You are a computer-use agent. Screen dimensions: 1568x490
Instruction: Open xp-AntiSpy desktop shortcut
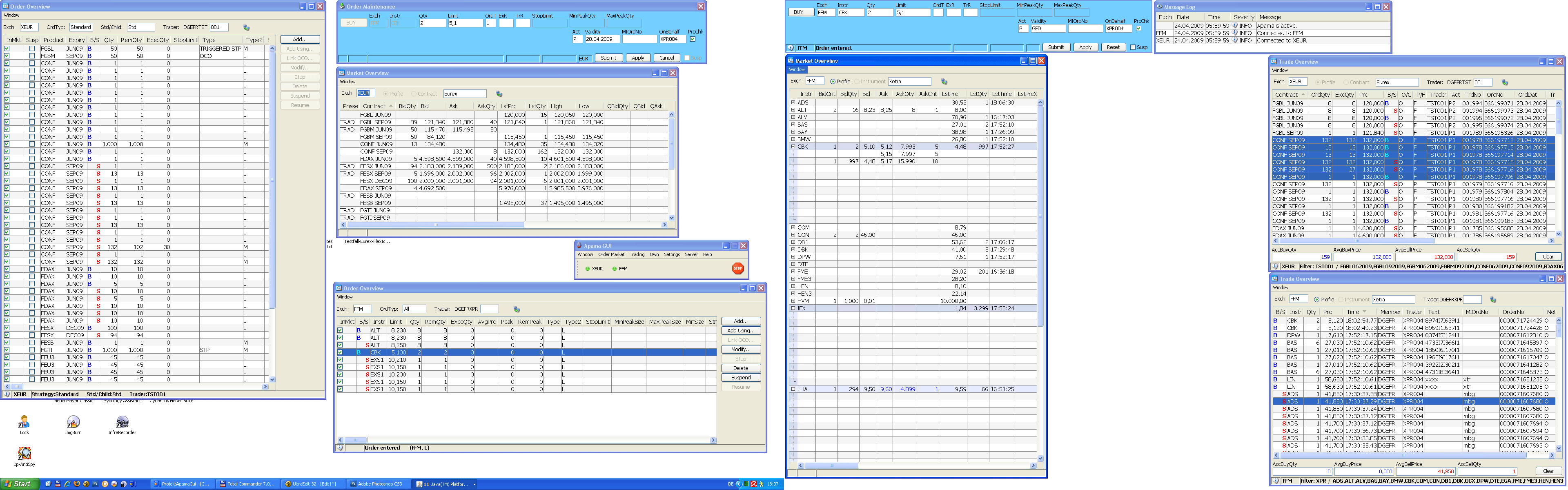tap(24, 454)
